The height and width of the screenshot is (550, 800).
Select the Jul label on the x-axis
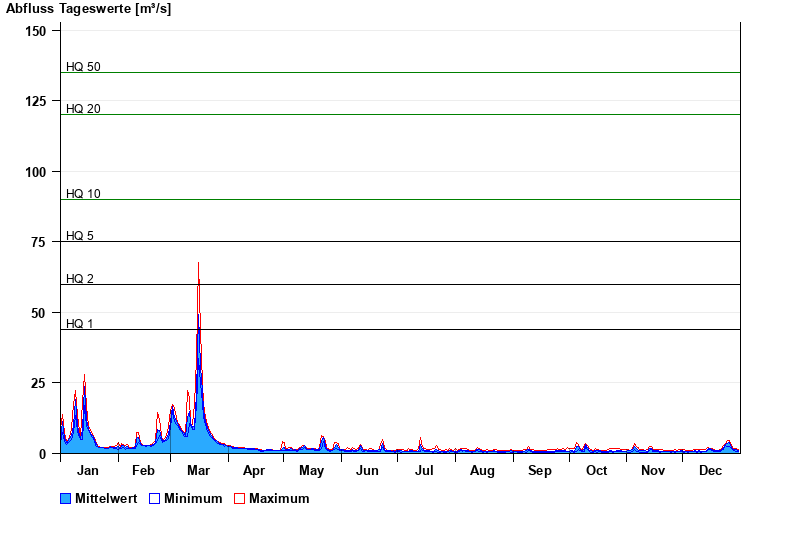click(x=425, y=471)
